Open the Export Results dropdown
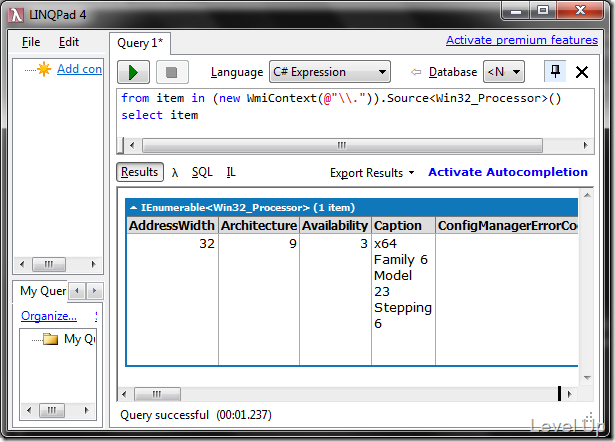Viewport: 615px width, 442px height. 371,173
